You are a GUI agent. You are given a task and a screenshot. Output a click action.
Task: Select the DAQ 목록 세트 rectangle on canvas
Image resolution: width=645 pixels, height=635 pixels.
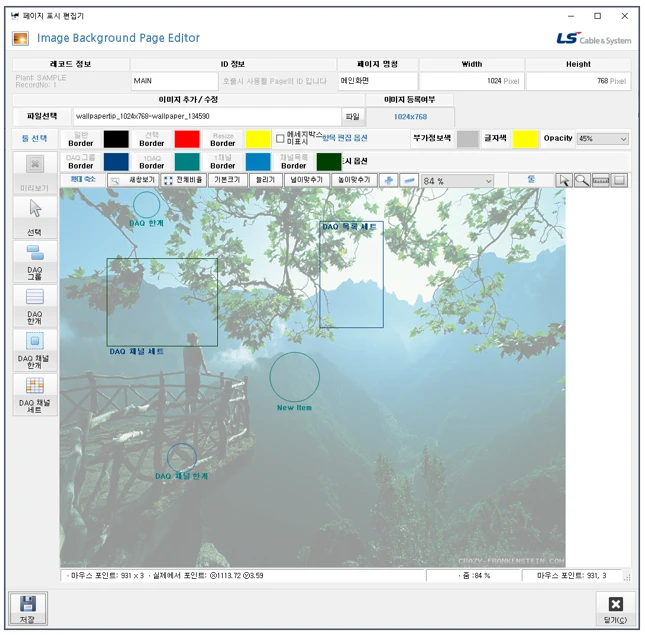pos(351,275)
